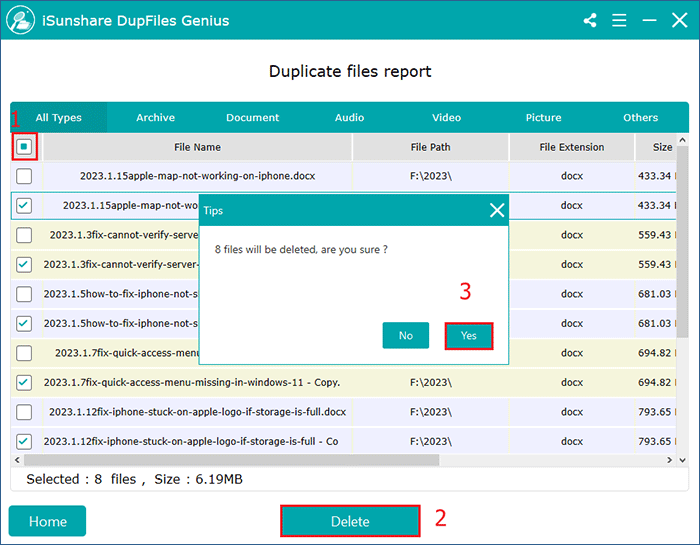This screenshot has width=700, height=545.
Task: Switch to the Document tab
Action: tap(252, 117)
